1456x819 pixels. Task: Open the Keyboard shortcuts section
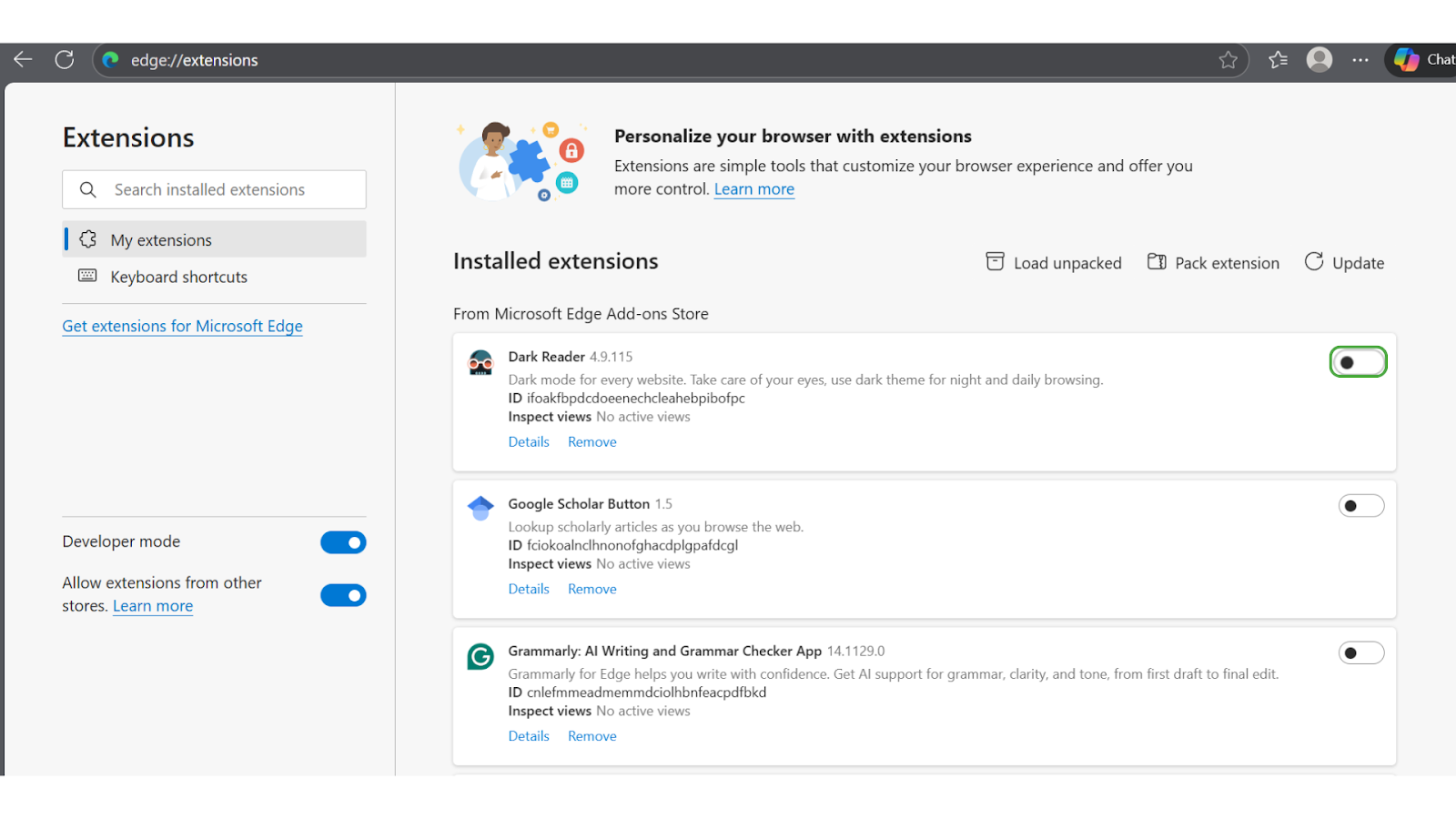(x=215, y=277)
